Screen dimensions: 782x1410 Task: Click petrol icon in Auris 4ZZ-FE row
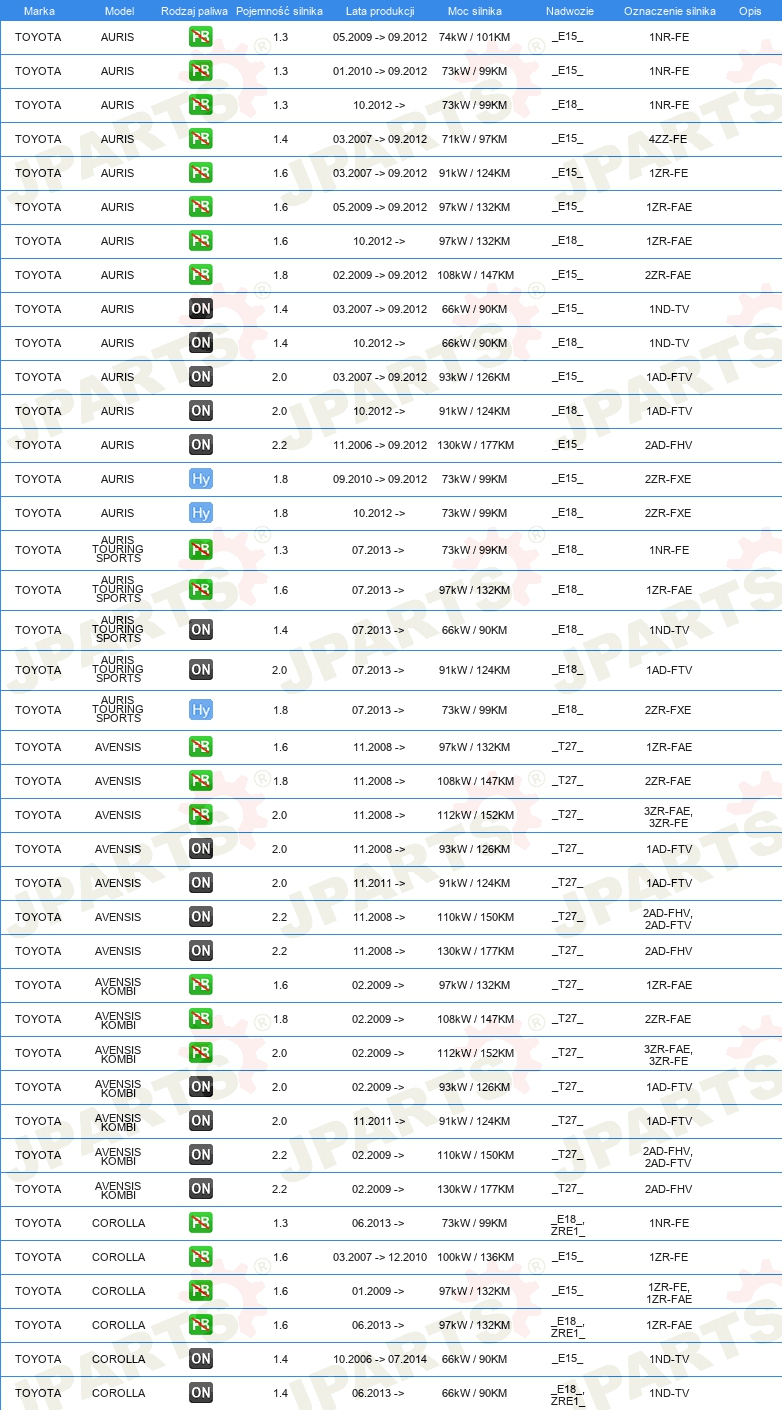click(x=200, y=139)
